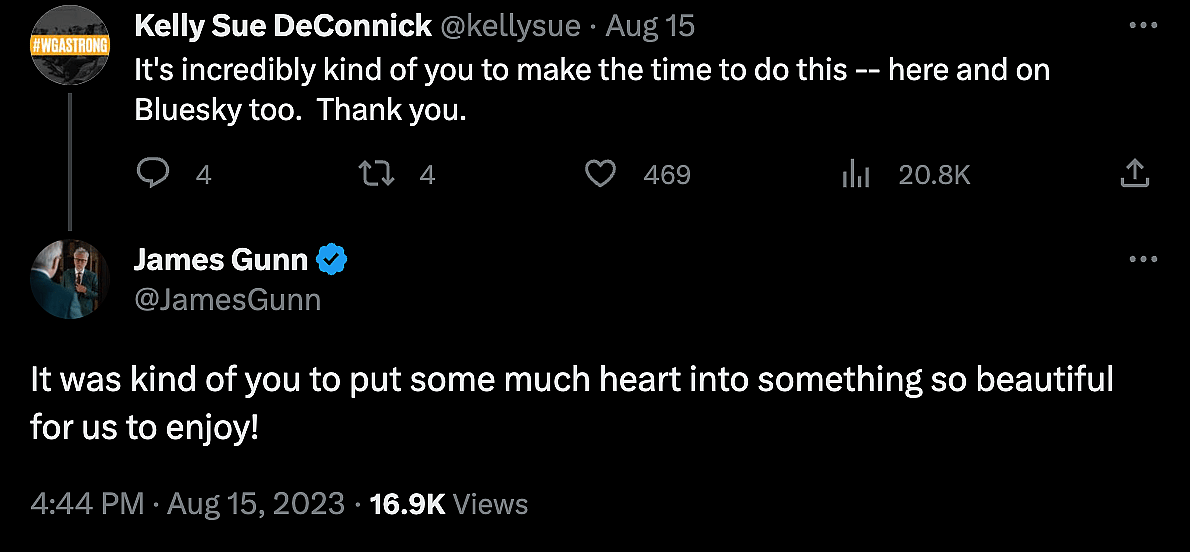Click the James Gunn display name
Viewport: 1190px width, 552px height.
click(x=221, y=260)
